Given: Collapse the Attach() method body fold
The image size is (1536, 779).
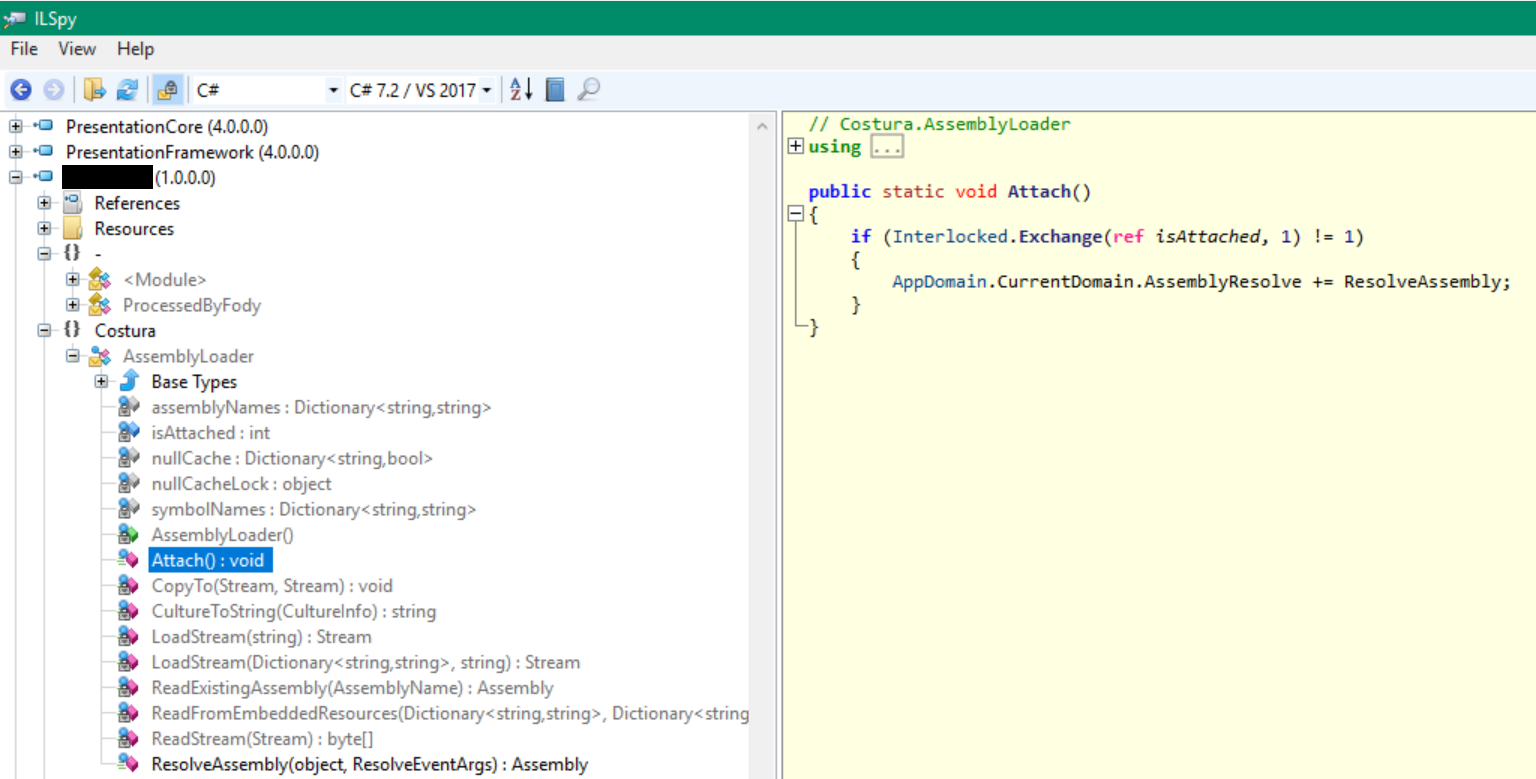Looking at the screenshot, I should (x=796, y=213).
